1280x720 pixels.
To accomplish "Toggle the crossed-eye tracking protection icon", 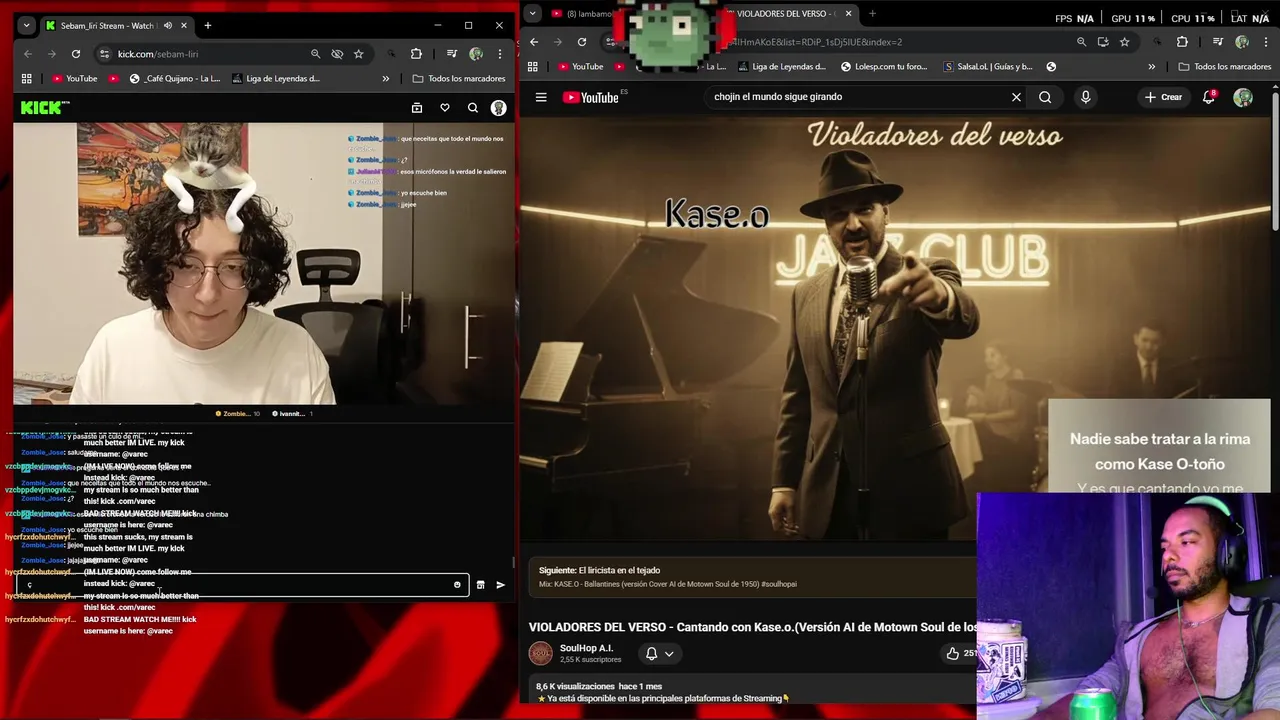I will pos(337,54).
